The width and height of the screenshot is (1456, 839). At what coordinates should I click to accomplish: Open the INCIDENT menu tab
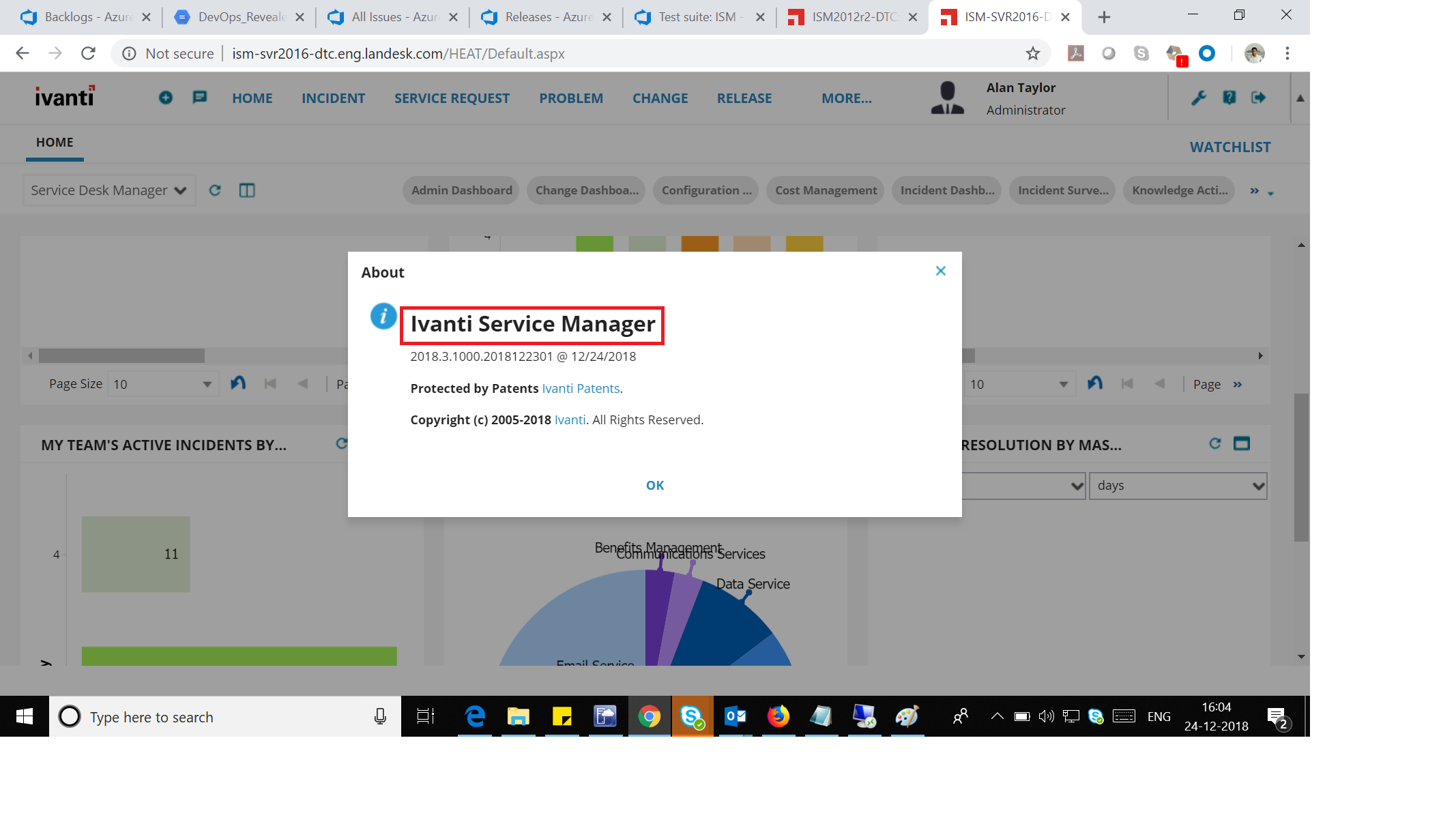coord(333,98)
